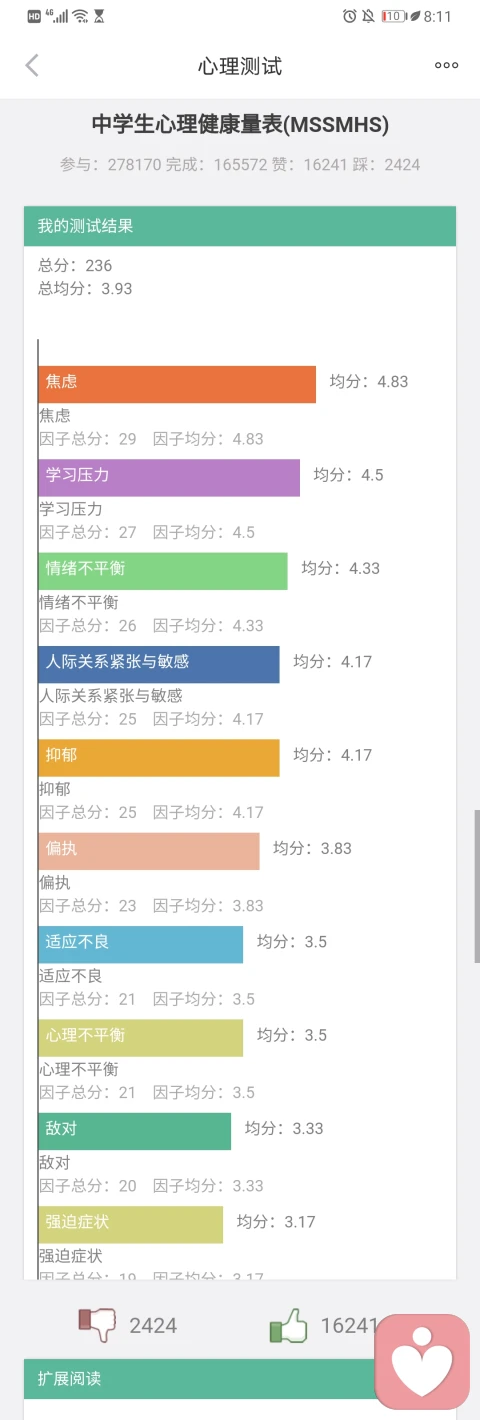The width and height of the screenshot is (480, 1420).
Task: Tap the light blue 适应不良 bar
Action: coord(141,944)
